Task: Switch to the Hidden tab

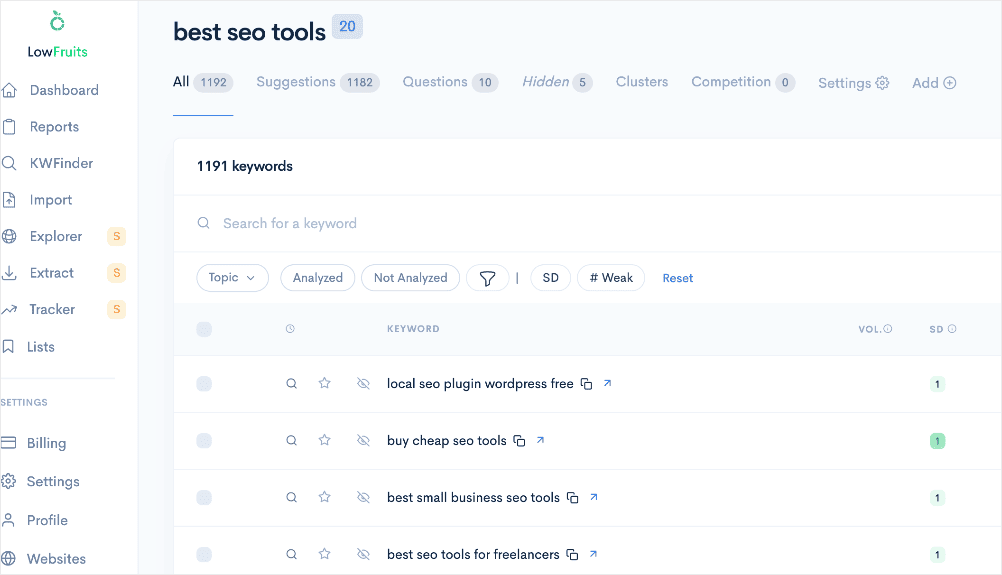Action: click(x=557, y=82)
